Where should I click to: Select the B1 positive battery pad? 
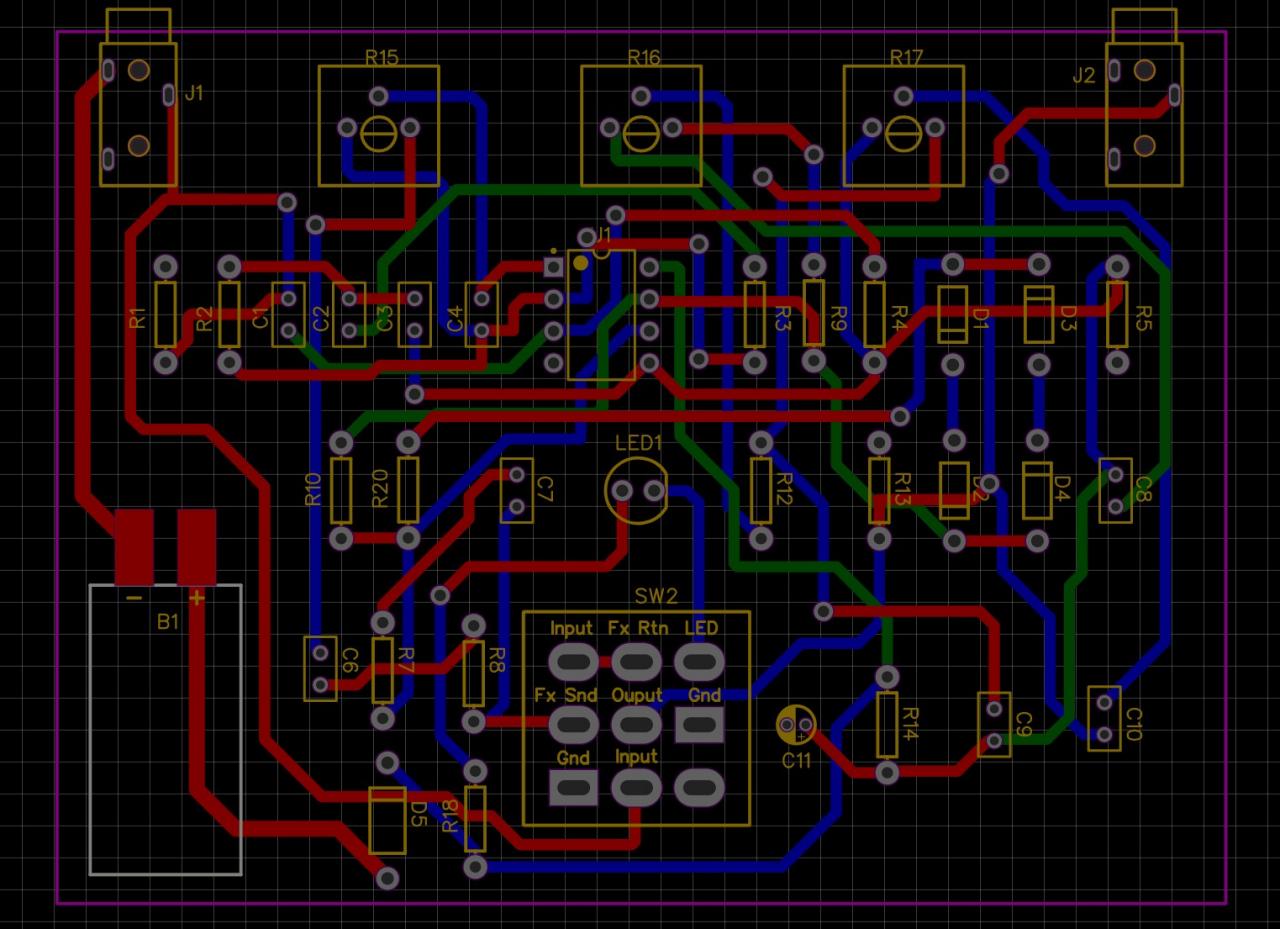point(197,547)
